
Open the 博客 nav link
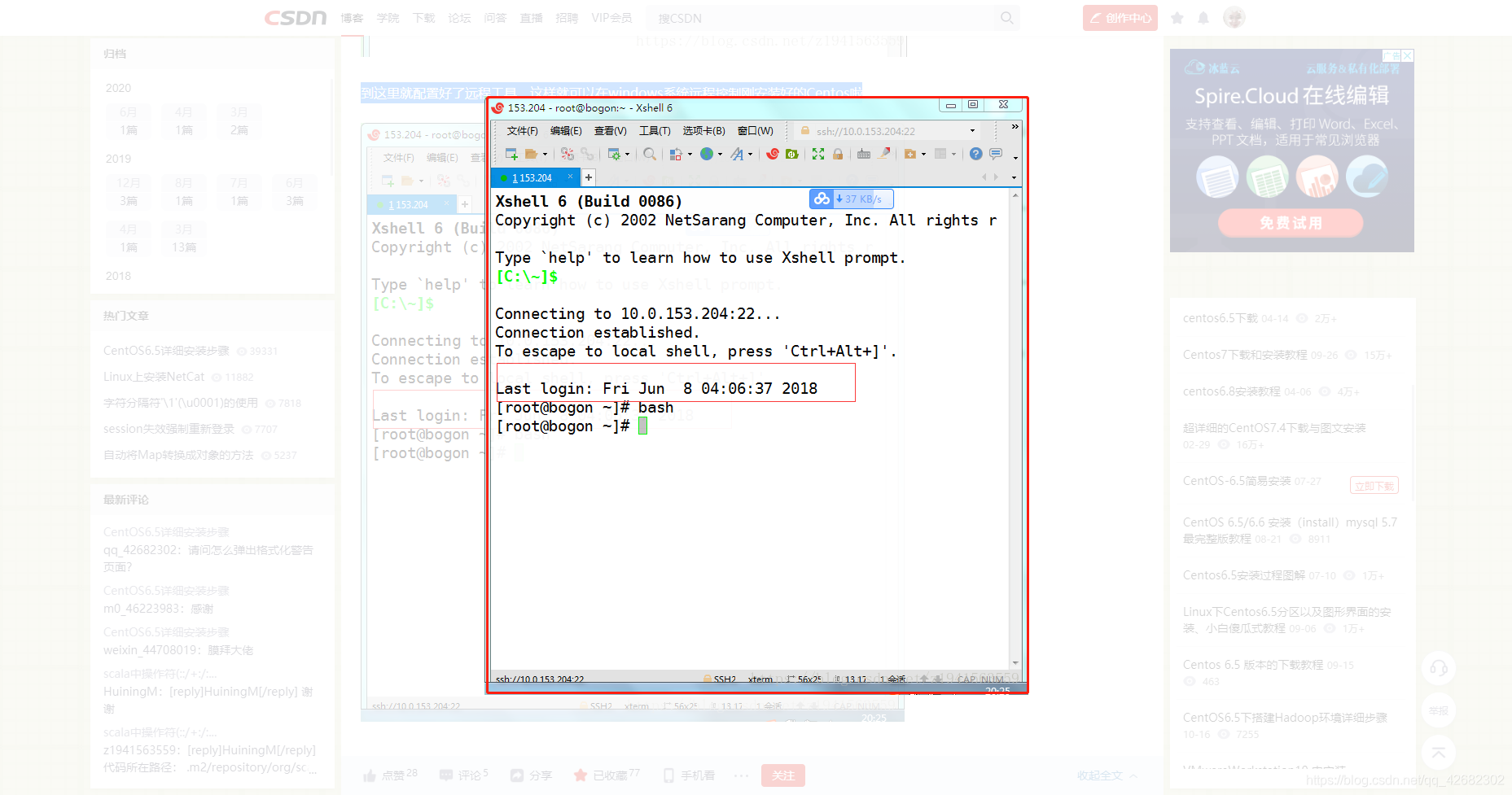352,18
